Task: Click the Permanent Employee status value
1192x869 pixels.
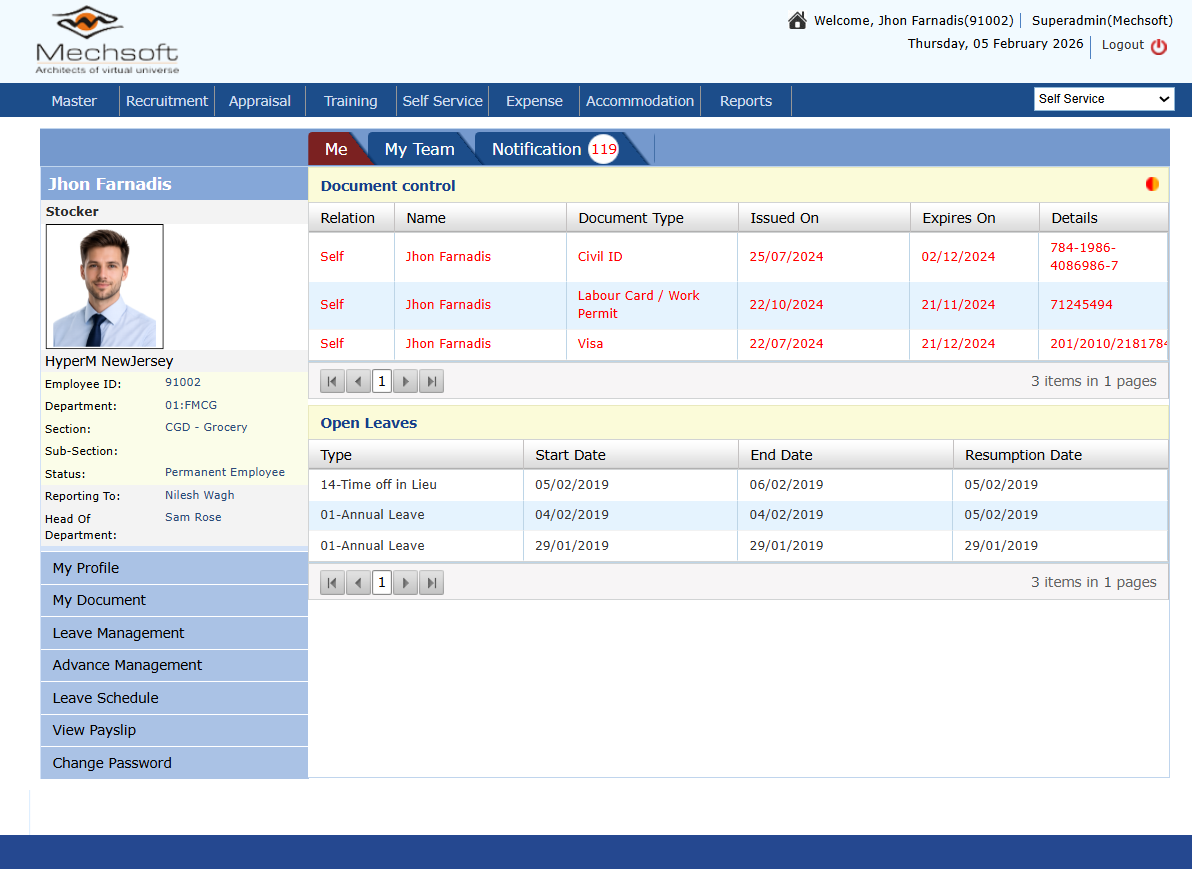Action: pyautogui.click(x=225, y=472)
